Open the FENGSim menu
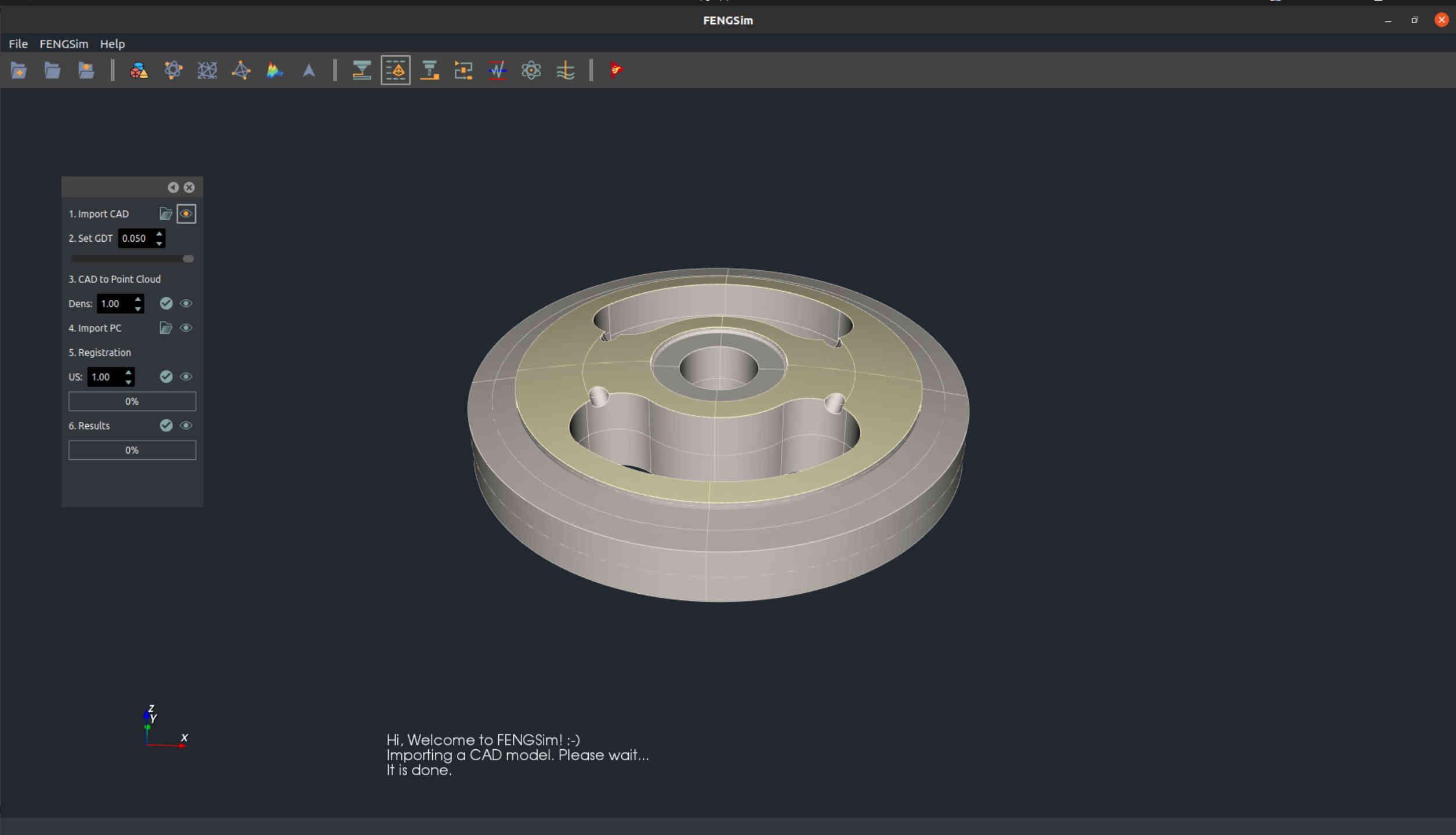 [x=64, y=44]
